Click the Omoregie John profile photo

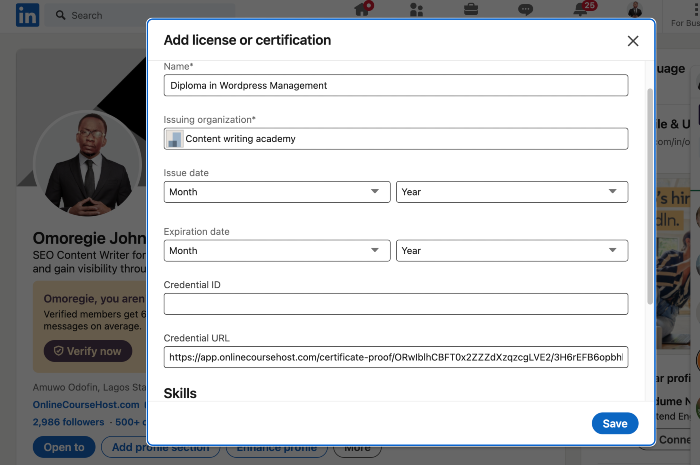coord(88,164)
